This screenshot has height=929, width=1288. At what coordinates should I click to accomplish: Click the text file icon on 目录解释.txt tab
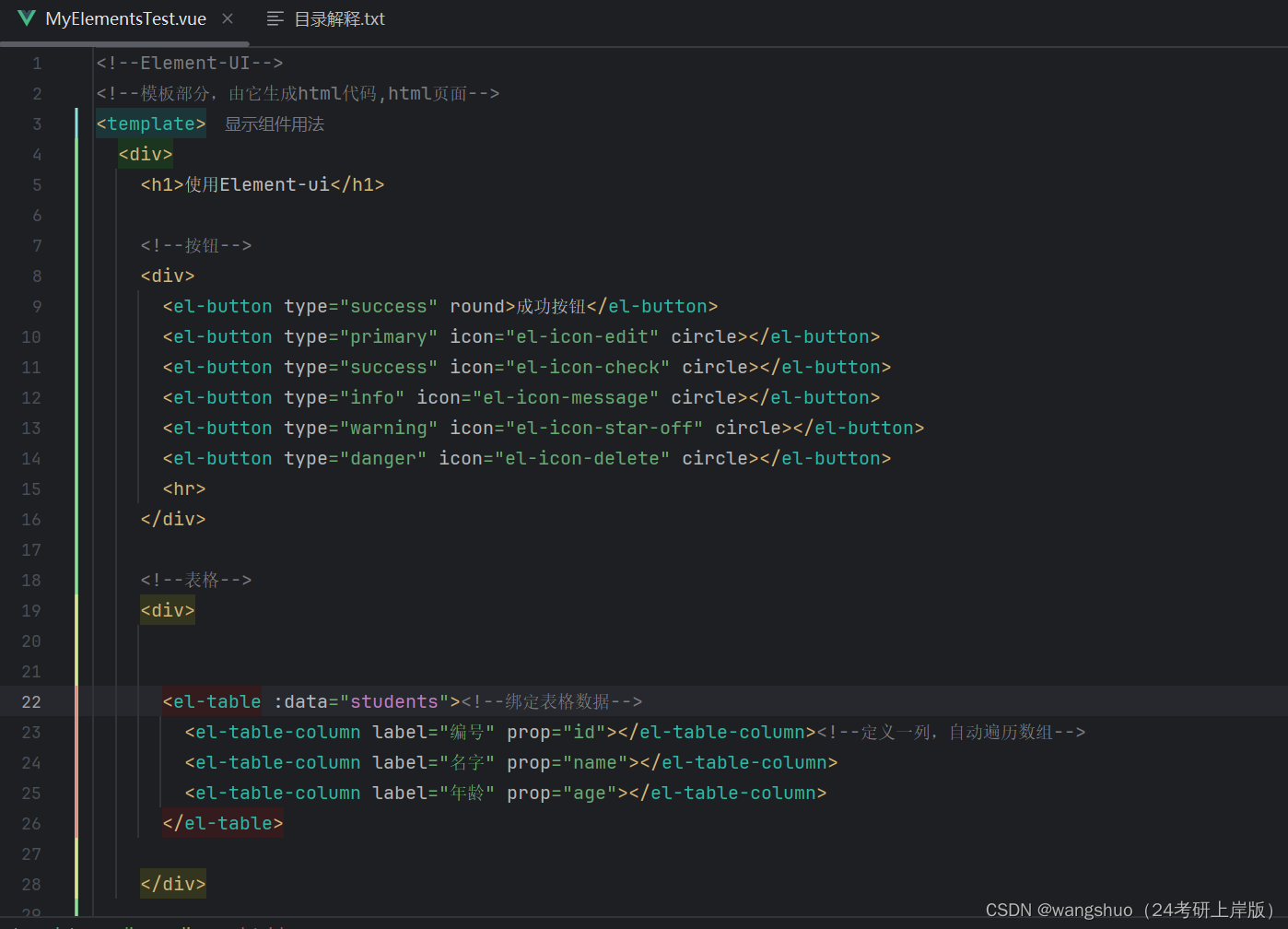pos(275,19)
